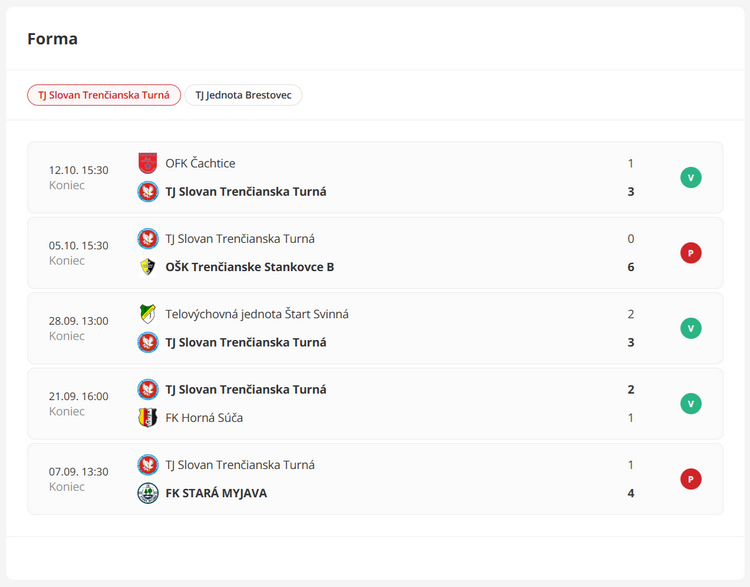Click the win badge for the 28.09. match

point(690,328)
